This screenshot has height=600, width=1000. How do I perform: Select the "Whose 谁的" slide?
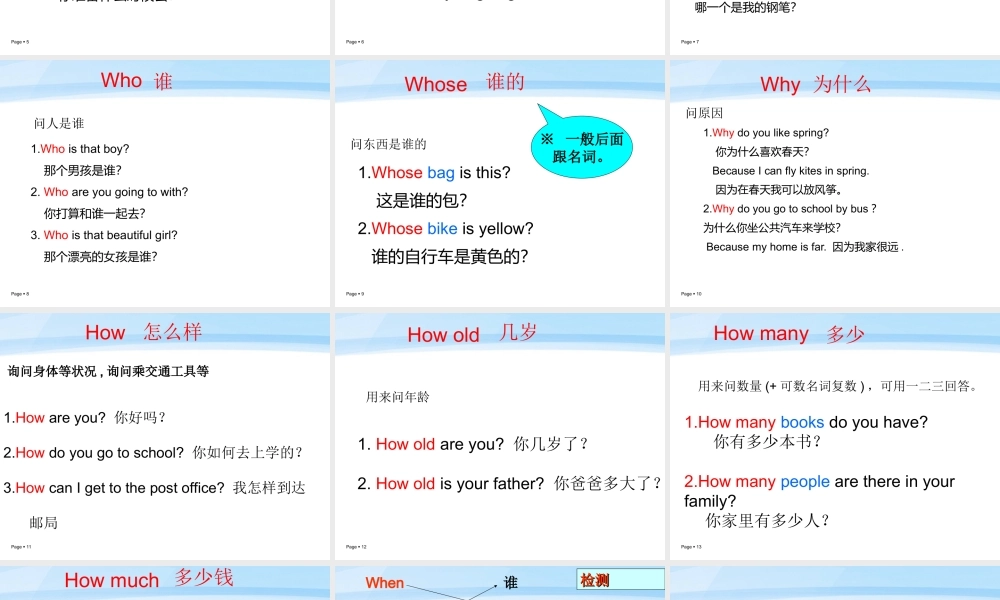pyautogui.click(x=499, y=183)
